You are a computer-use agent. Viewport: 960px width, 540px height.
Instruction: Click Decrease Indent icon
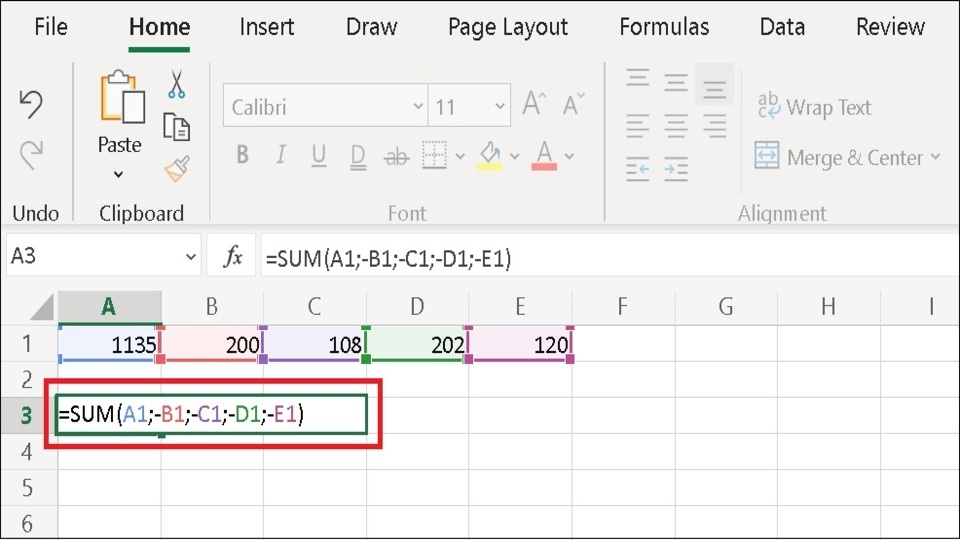pos(637,168)
